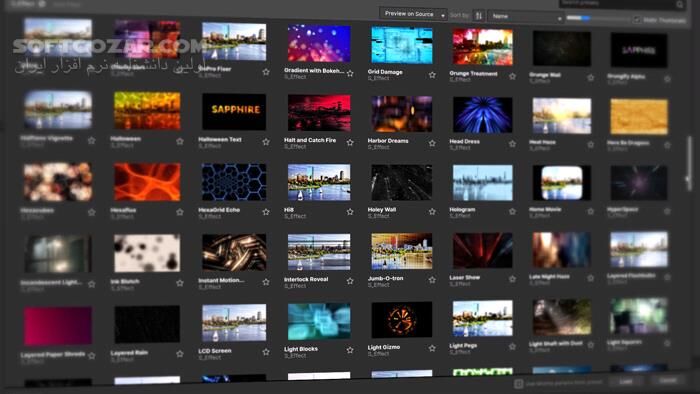The height and width of the screenshot is (394, 700).
Task: Select the Halloween Text SAPPHIRE thumbnail
Action: click(x=234, y=112)
